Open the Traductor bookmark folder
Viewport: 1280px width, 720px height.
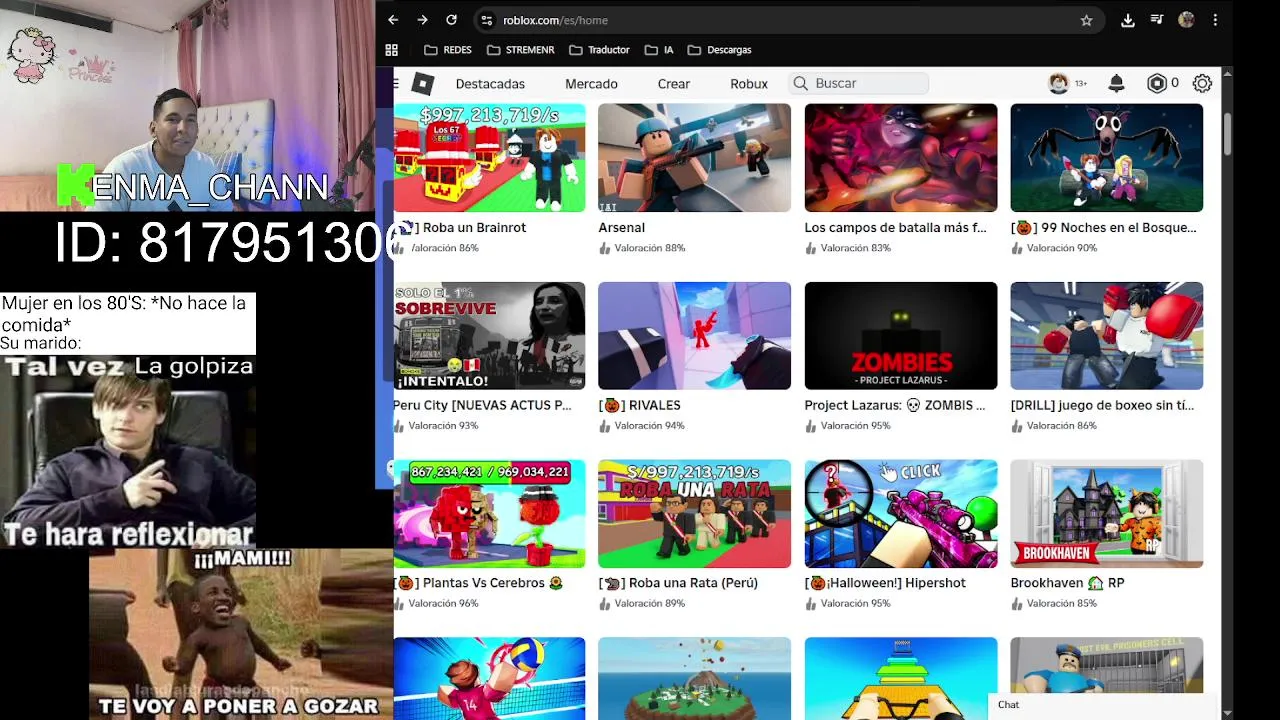tap(599, 50)
